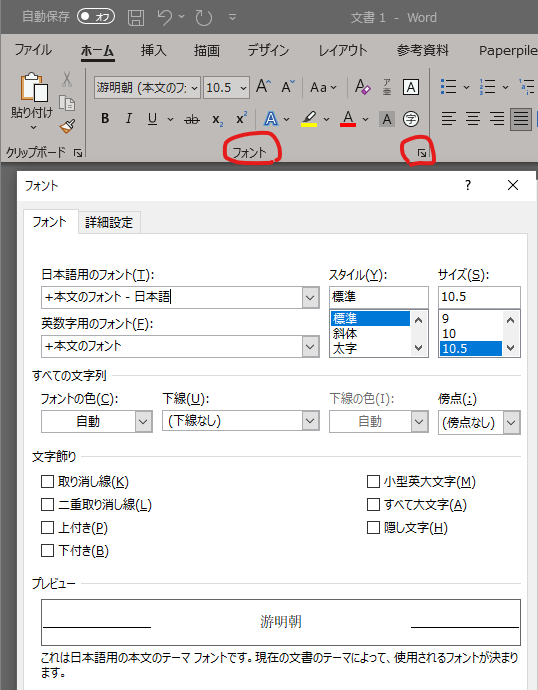The height and width of the screenshot is (690, 538).
Task: Select size 9 in size list
Action: pyautogui.click(x=471, y=319)
